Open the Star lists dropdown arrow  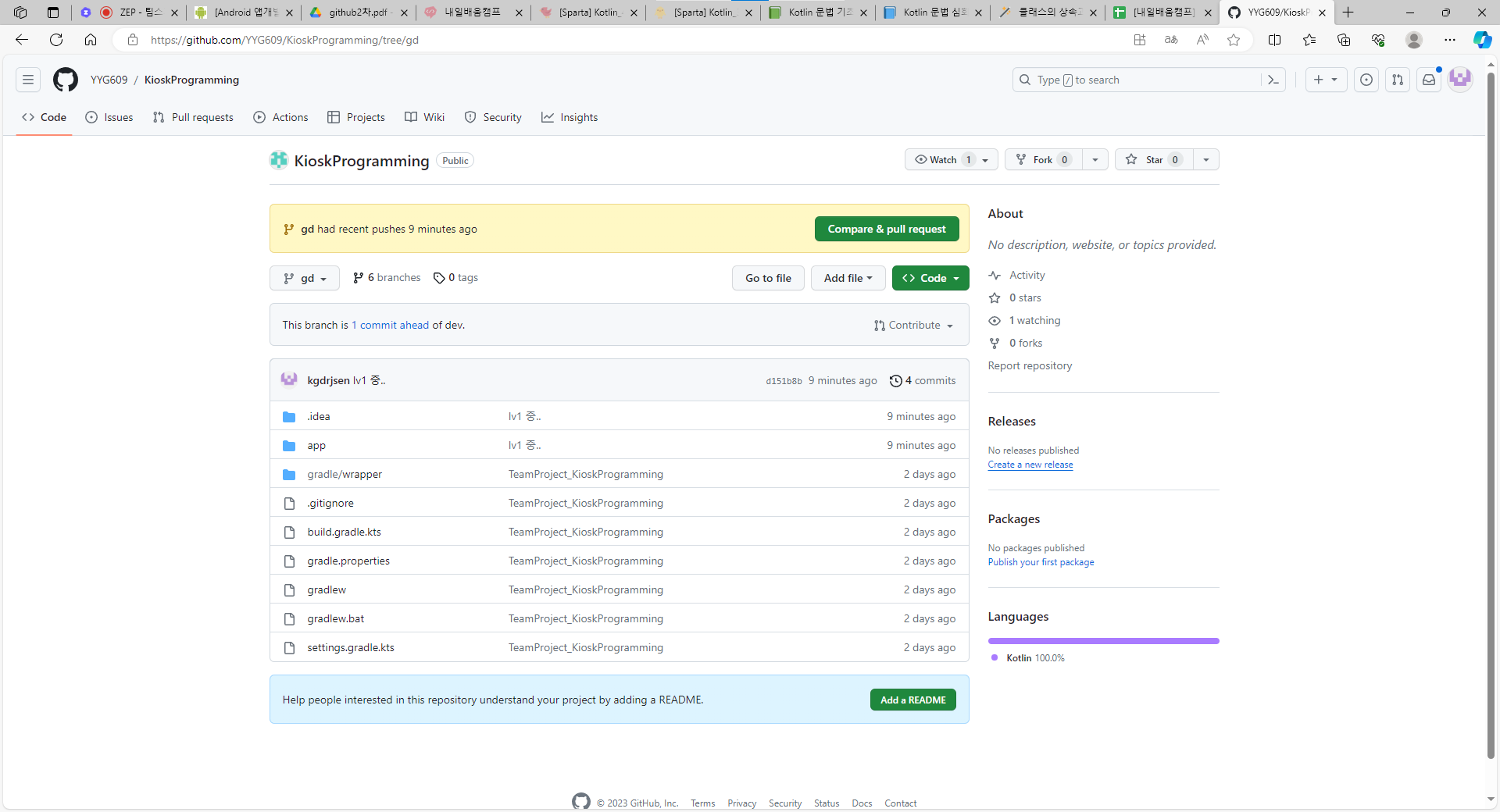(1206, 159)
